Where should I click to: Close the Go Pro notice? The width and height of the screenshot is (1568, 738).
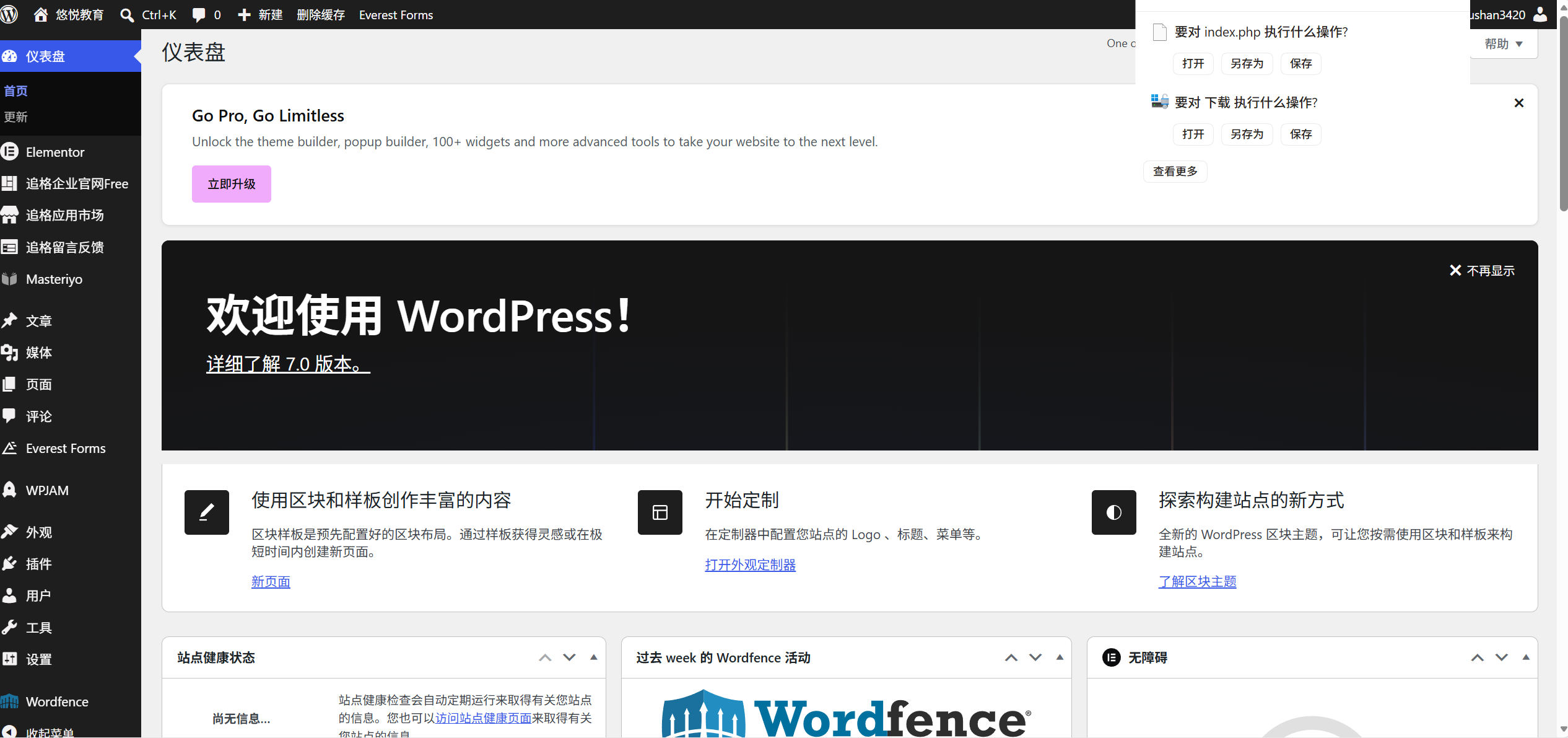point(1518,103)
